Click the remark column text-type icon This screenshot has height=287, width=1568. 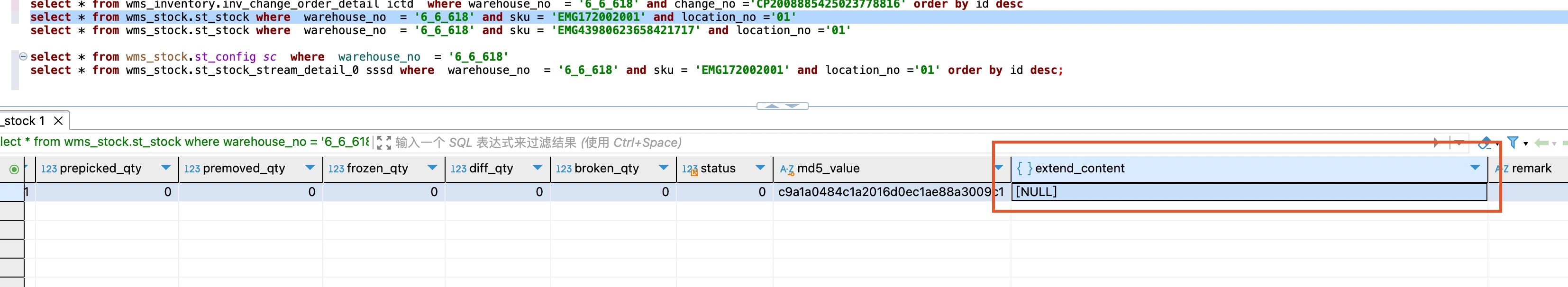point(1501,169)
